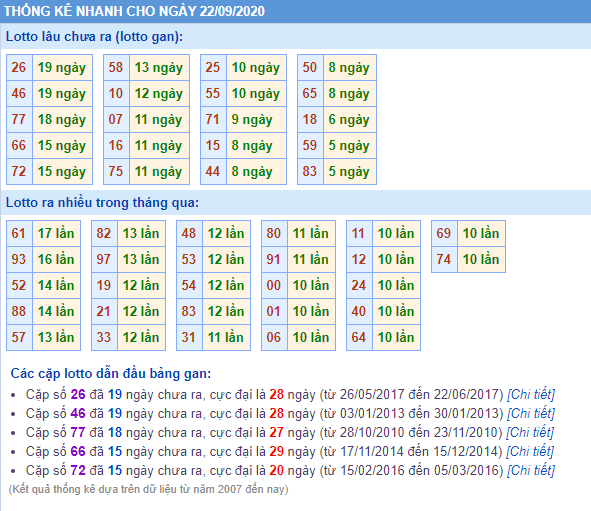The width and height of the screenshot is (591, 511).
Task: Open Chi tiết link for pair 66
Action: click(530, 451)
